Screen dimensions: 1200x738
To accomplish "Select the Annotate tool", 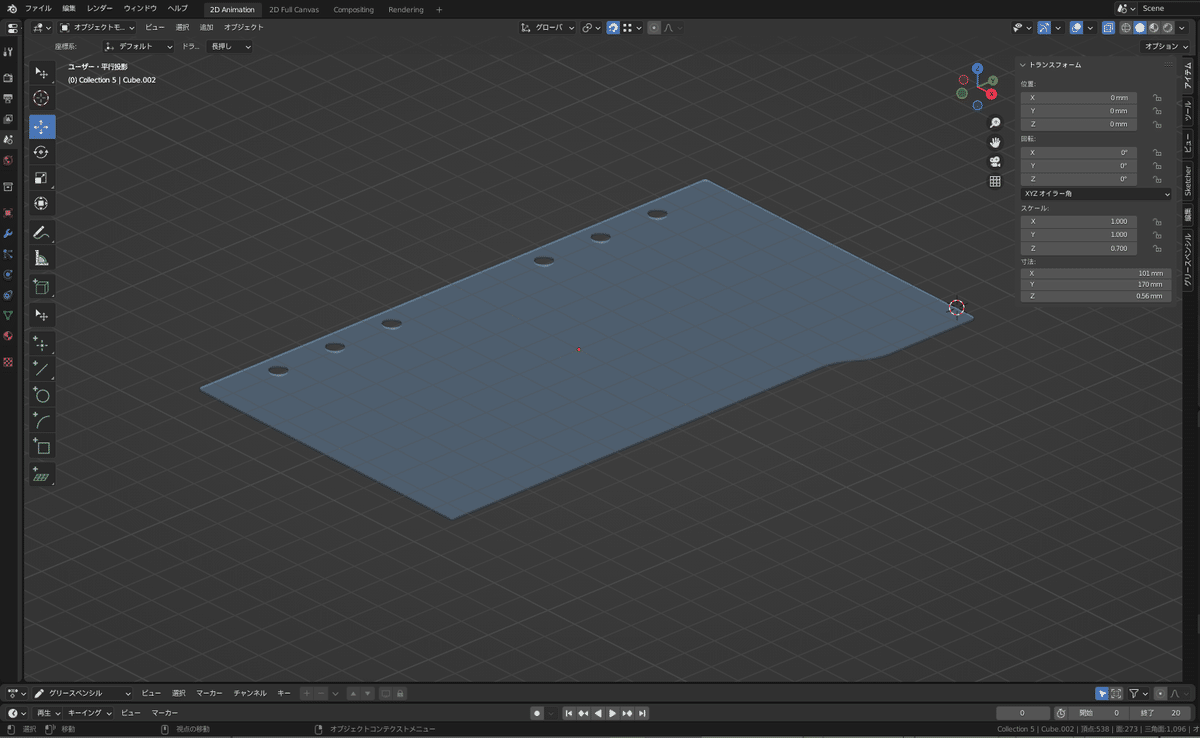I will pos(41,232).
